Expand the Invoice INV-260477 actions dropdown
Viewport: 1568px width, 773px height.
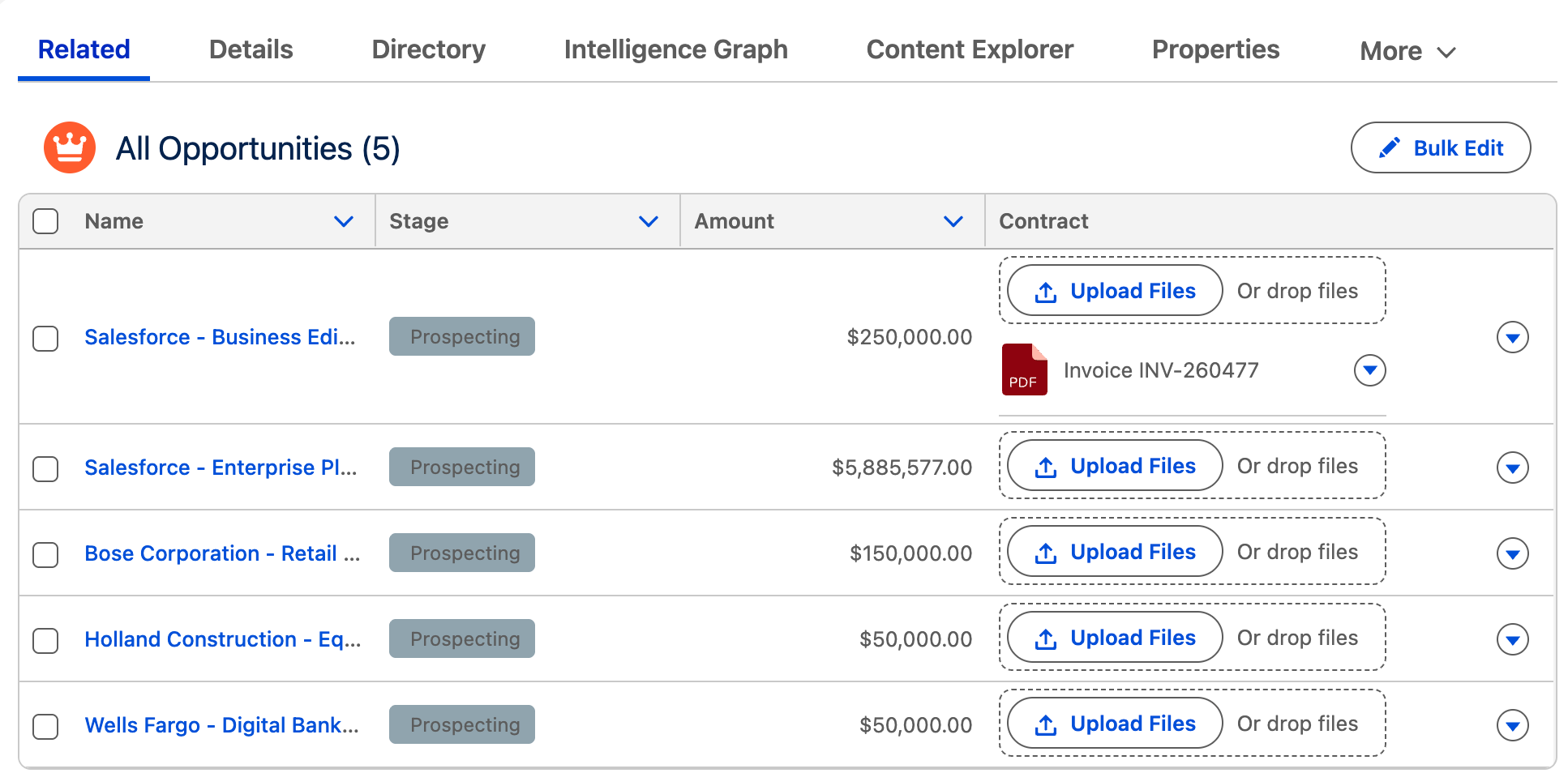coord(1369,370)
